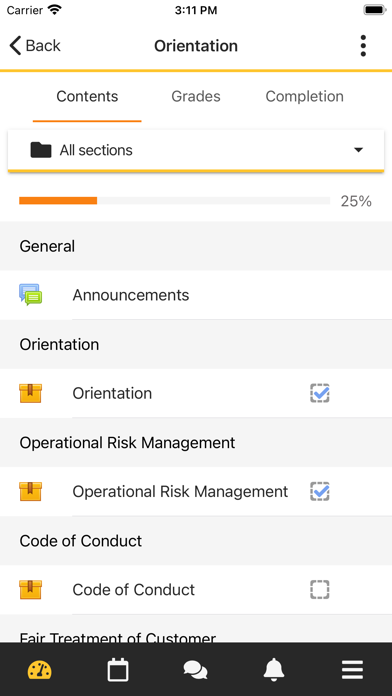
Task: Switch to the Grades tab
Action: 196,96
